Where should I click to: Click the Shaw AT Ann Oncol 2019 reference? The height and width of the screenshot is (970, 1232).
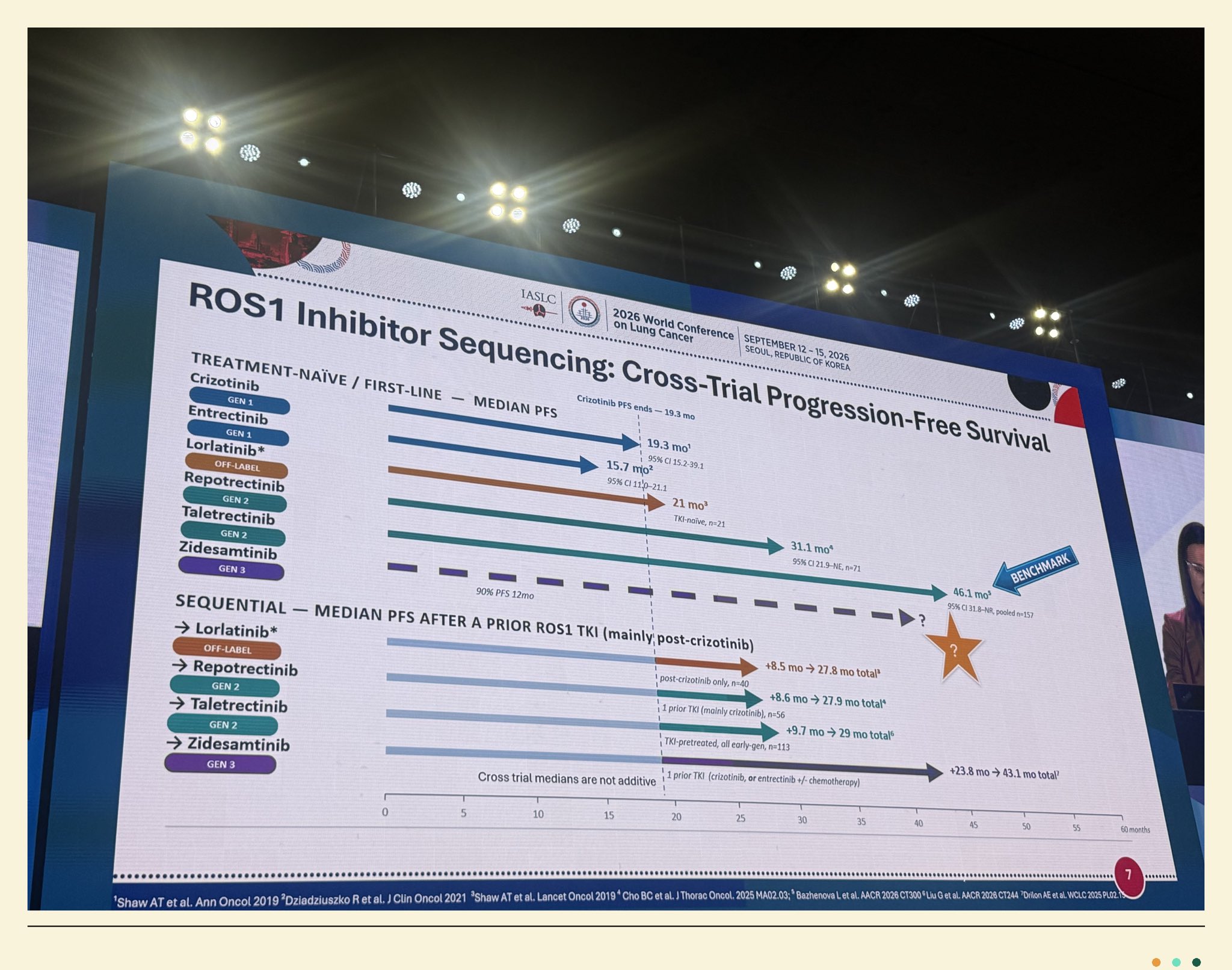click(x=197, y=901)
